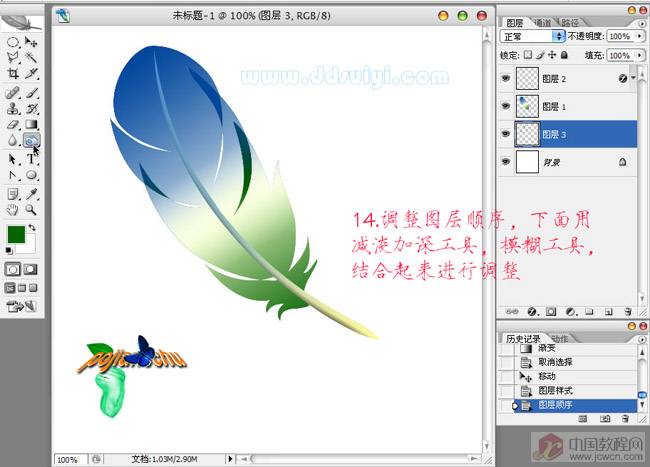Select the Clone Stamp tool
The image size is (650, 467).
click(13, 109)
